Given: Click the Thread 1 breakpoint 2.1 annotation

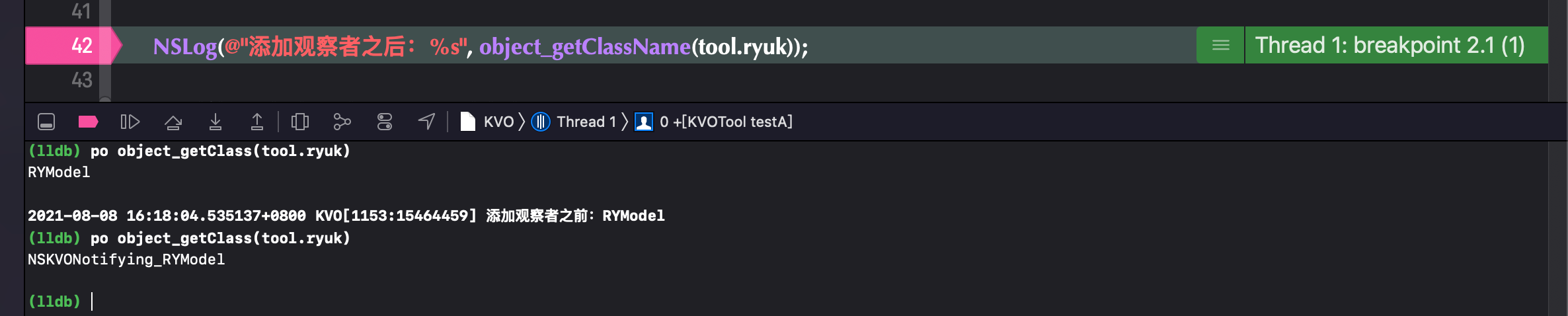Looking at the screenshot, I should click(x=1390, y=45).
